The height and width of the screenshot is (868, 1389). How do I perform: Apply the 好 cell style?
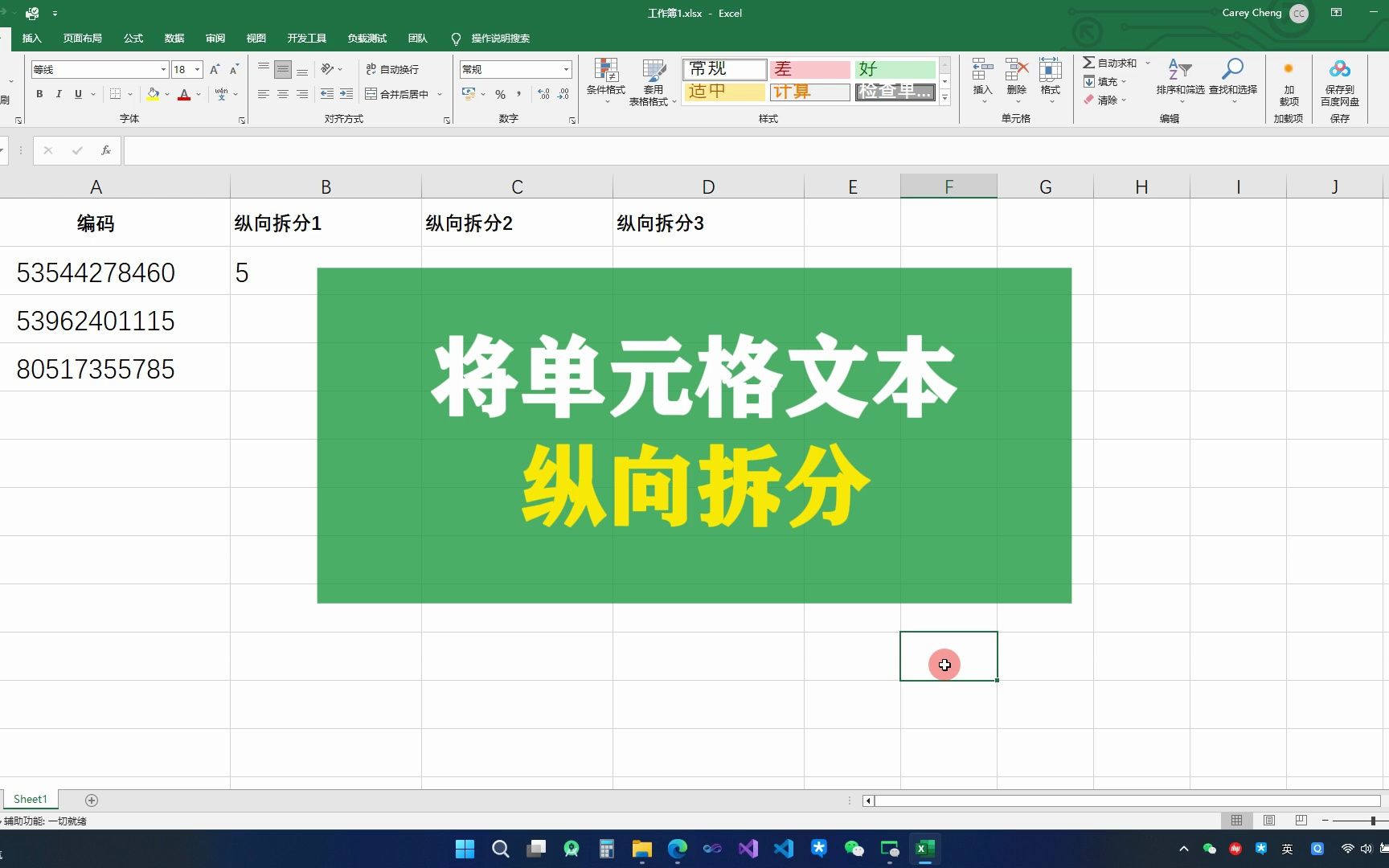[x=895, y=69]
